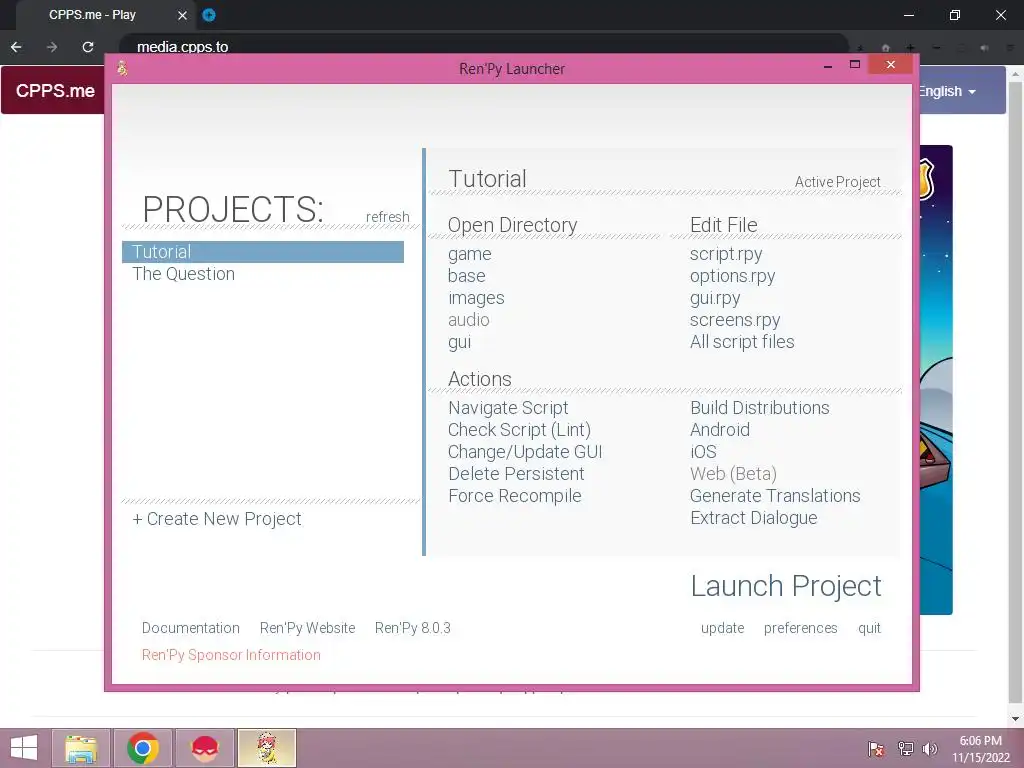Open the base directory

coord(466,276)
